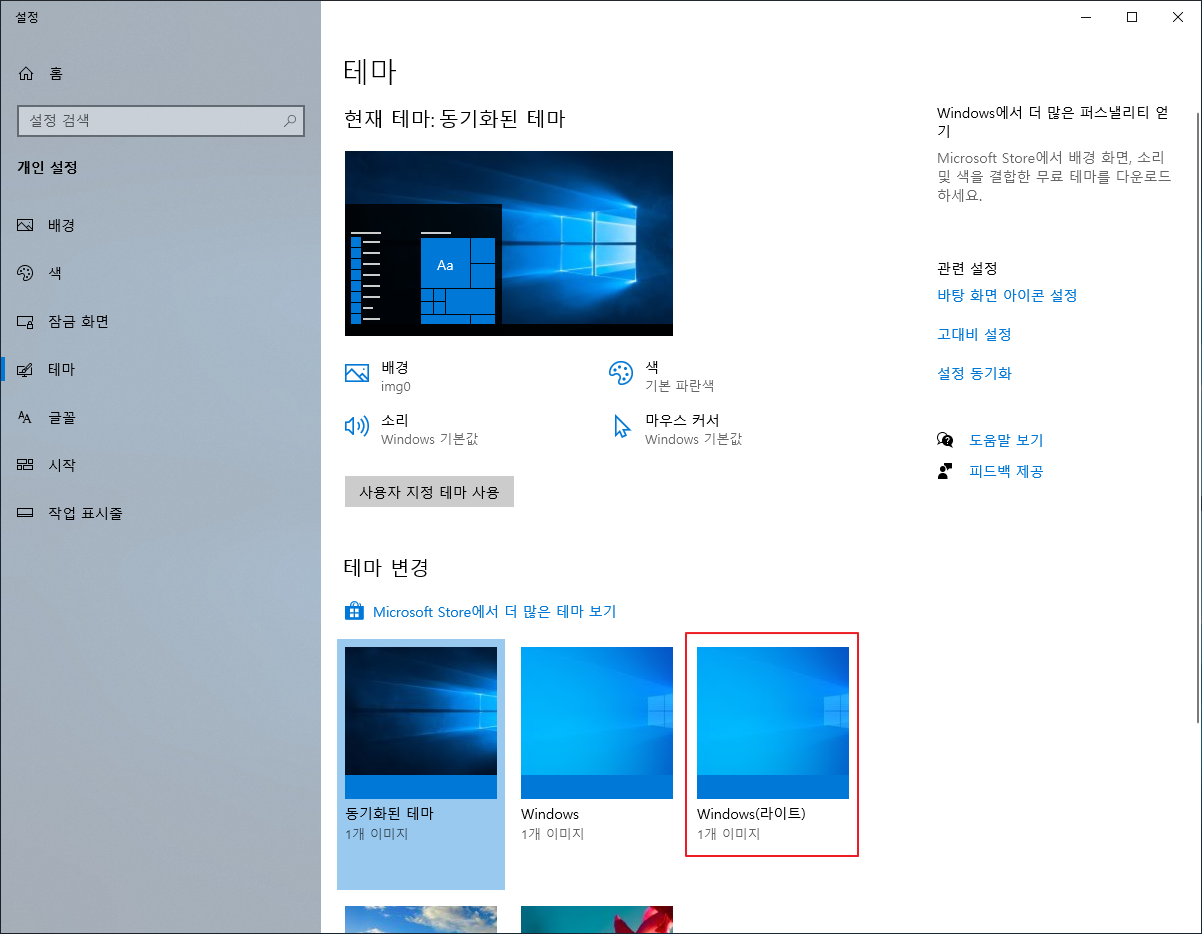The height and width of the screenshot is (934, 1202).
Task: Click the color palette icon beside 기본 파란색
Action: pos(621,373)
